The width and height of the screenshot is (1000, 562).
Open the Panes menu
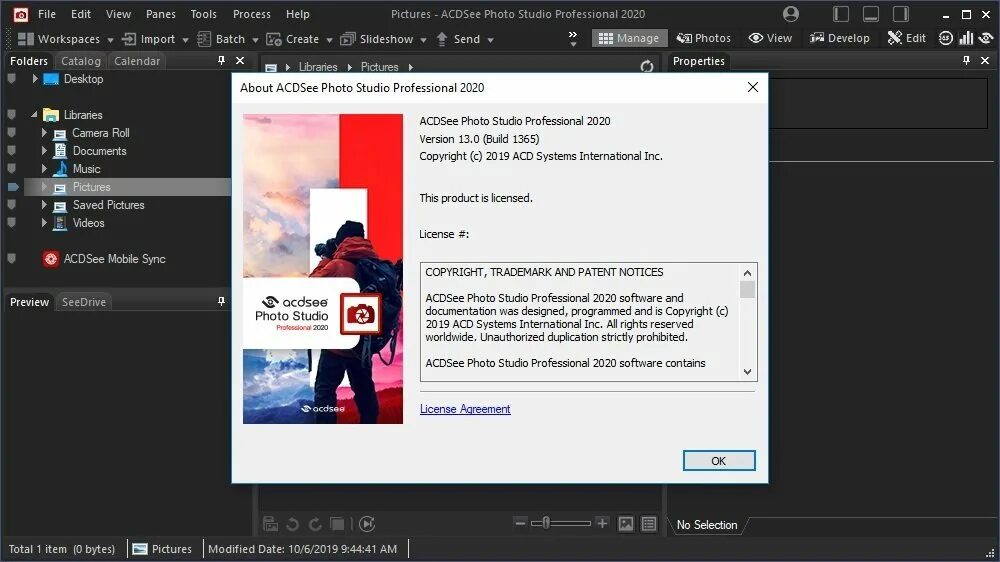click(161, 14)
